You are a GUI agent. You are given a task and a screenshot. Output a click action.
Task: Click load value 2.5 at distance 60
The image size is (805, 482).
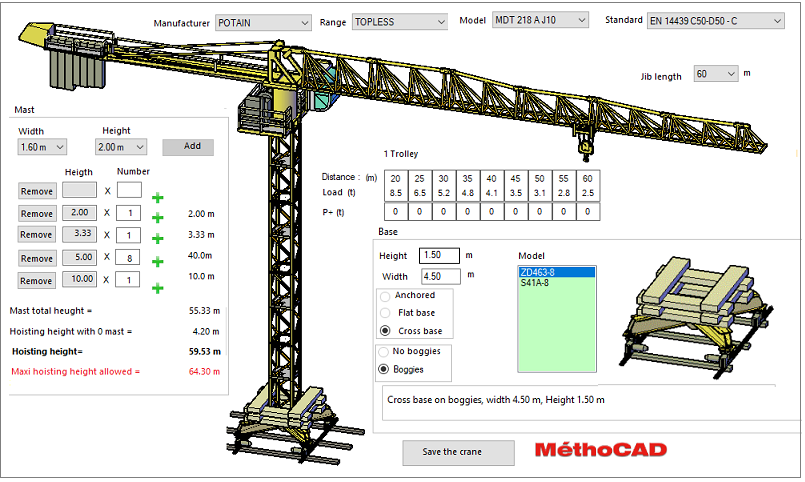point(587,193)
